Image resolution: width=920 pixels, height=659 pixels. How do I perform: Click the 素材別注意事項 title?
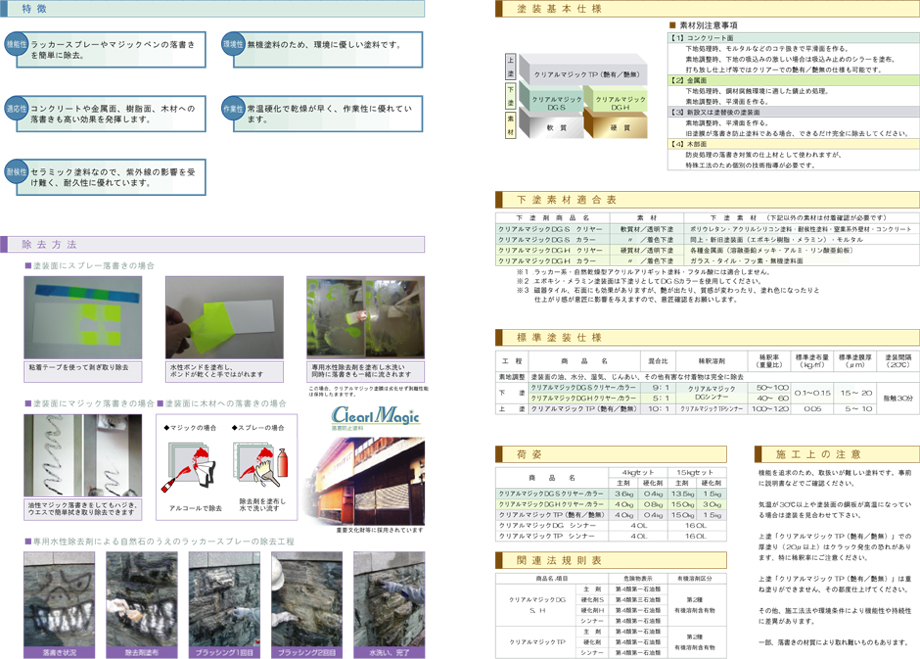703,25
